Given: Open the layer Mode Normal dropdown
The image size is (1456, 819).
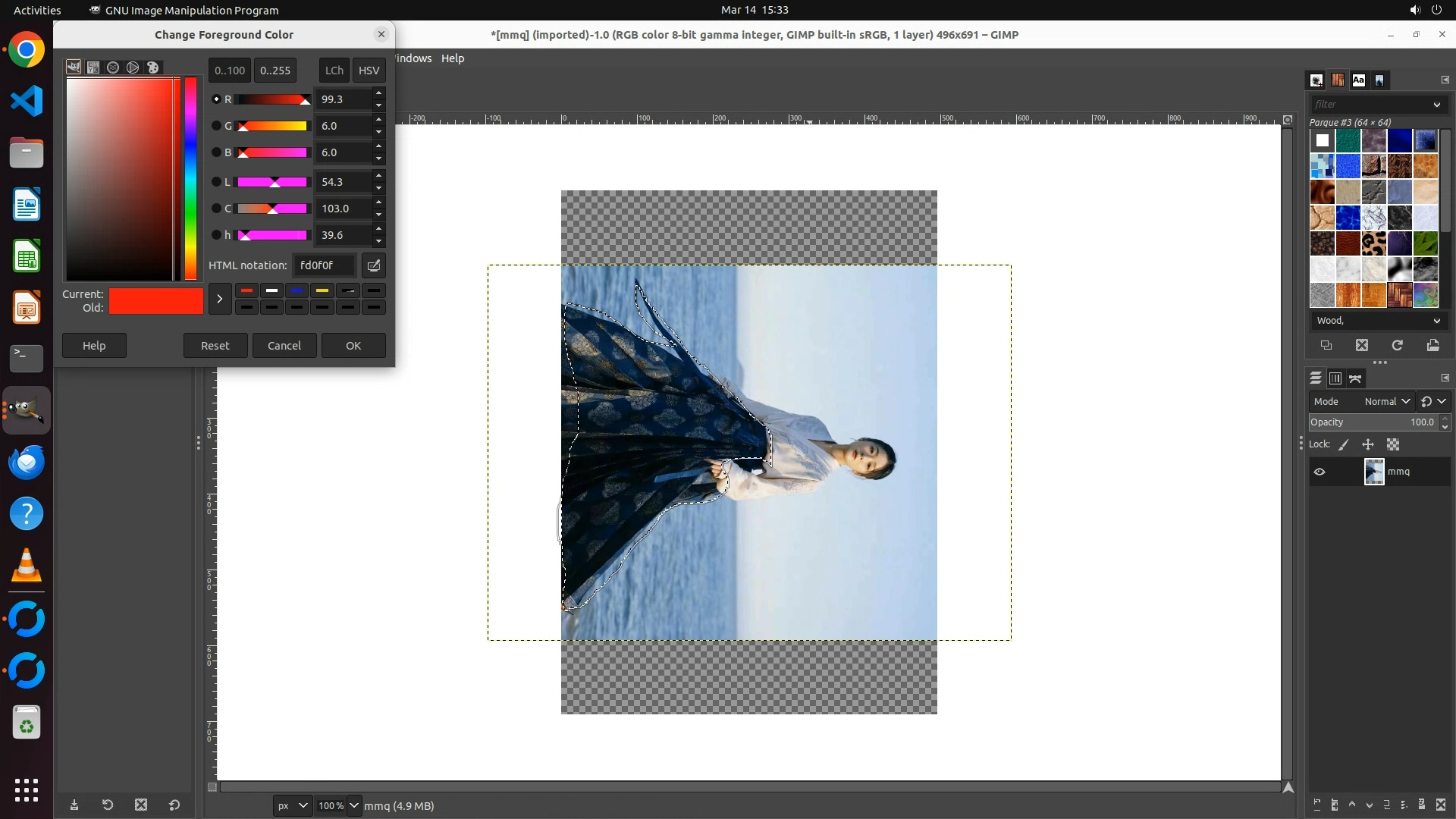Looking at the screenshot, I should coord(1386,401).
